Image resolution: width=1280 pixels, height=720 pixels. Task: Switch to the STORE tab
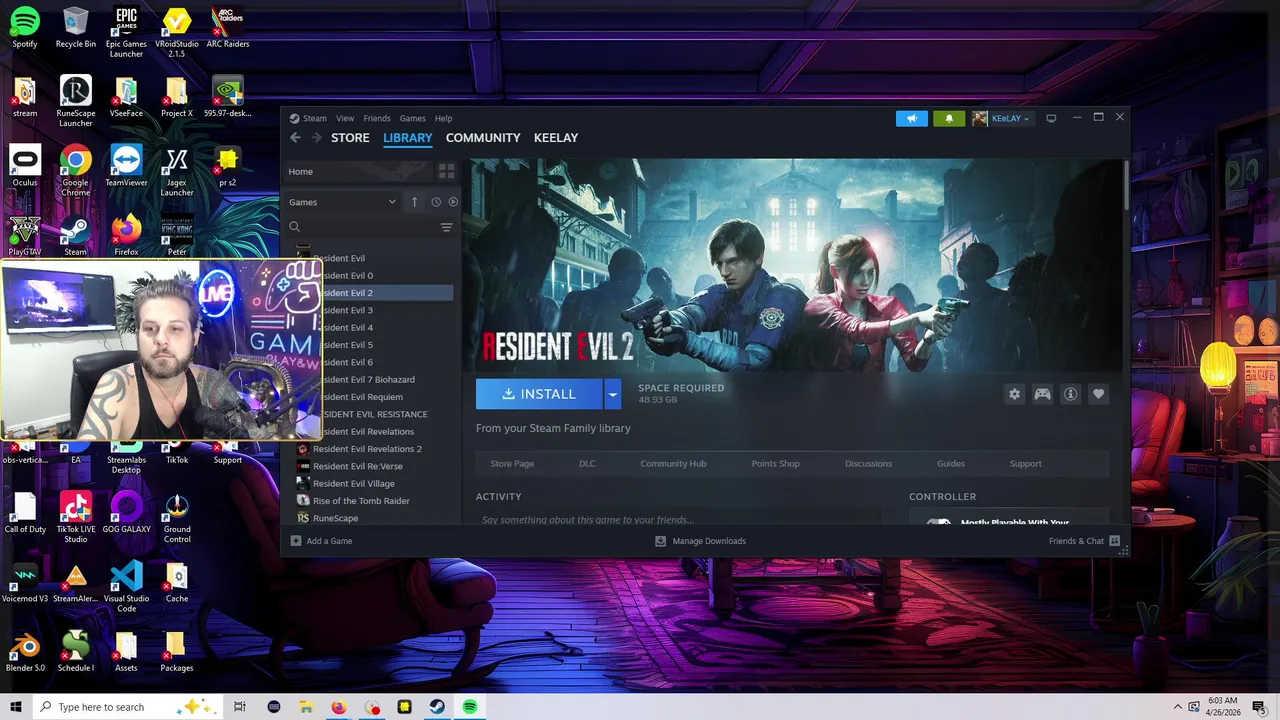[x=350, y=138]
